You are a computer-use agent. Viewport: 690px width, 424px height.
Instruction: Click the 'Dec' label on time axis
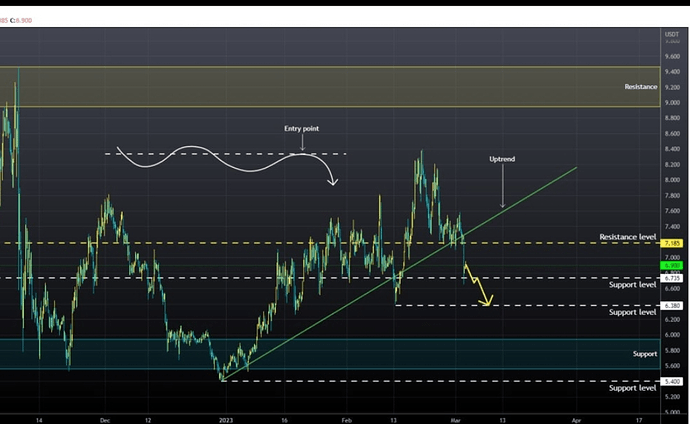pos(104,421)
